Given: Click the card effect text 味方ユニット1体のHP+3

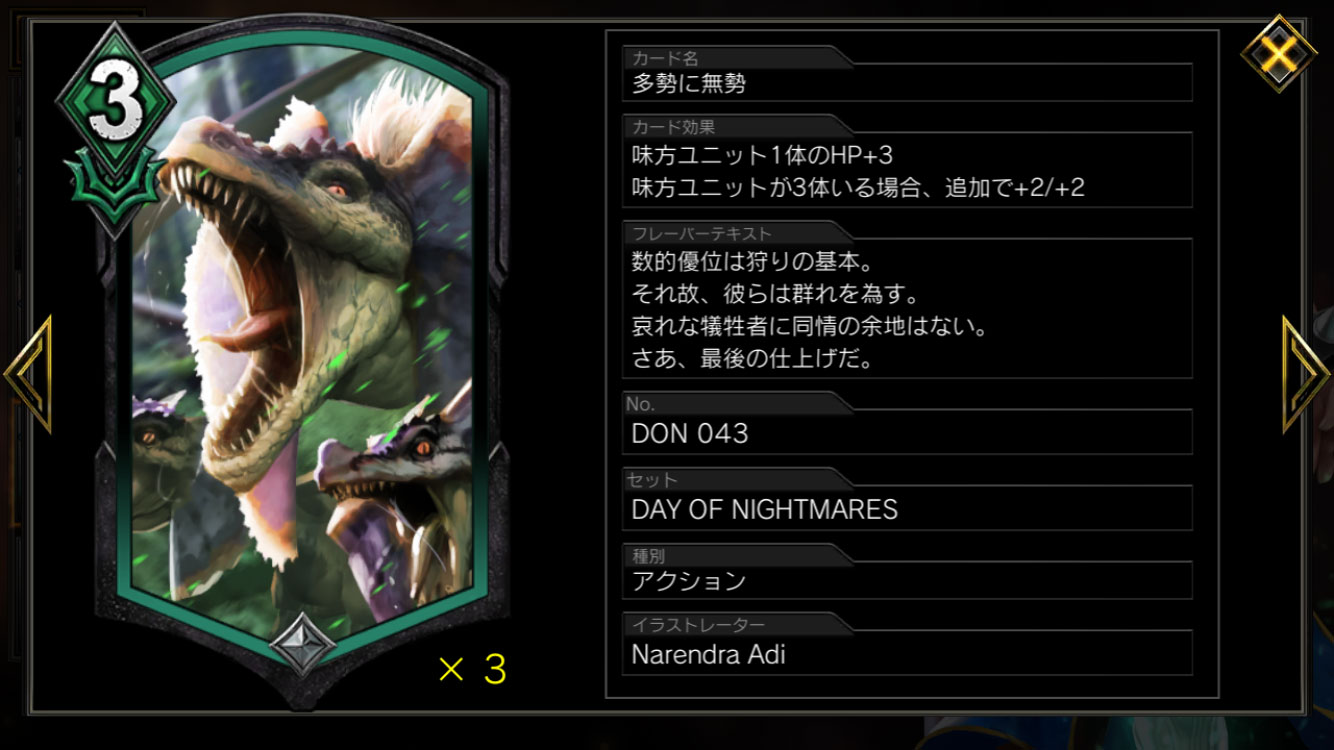Looking at the screenshot, I should [x=762, y=155].
